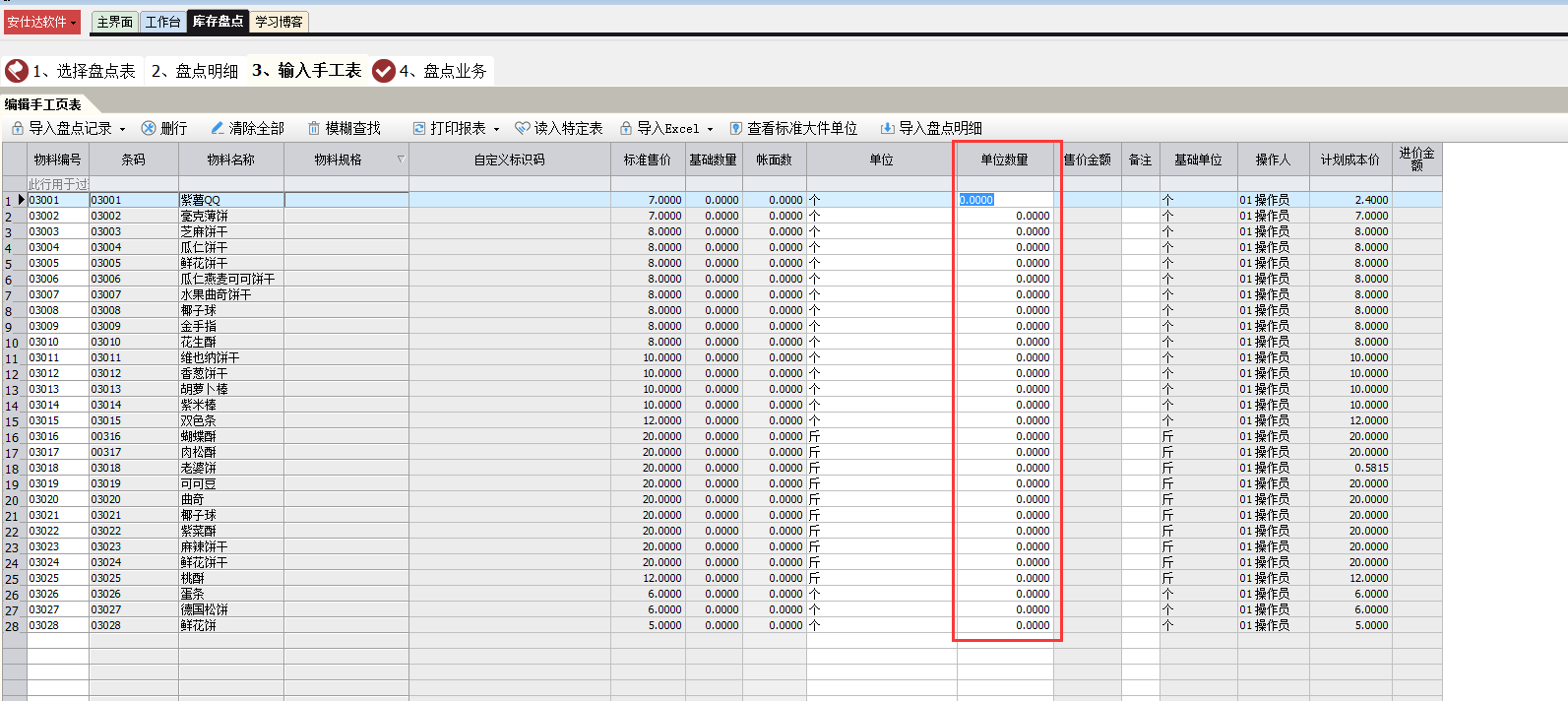Viewport: 1568px width, 701px height.
Task: Click the 物料名称 column header
Action: point(231,159)
